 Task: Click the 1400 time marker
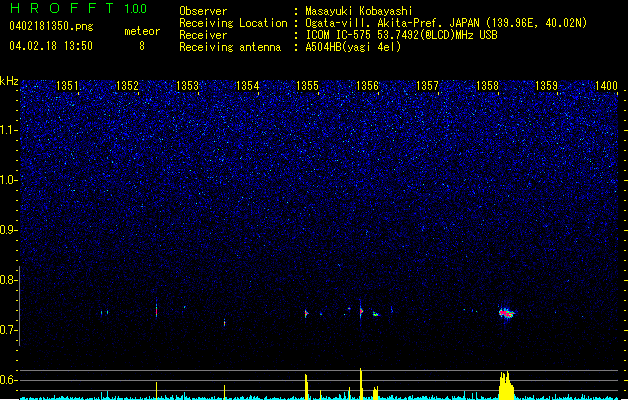click(607, 86)
